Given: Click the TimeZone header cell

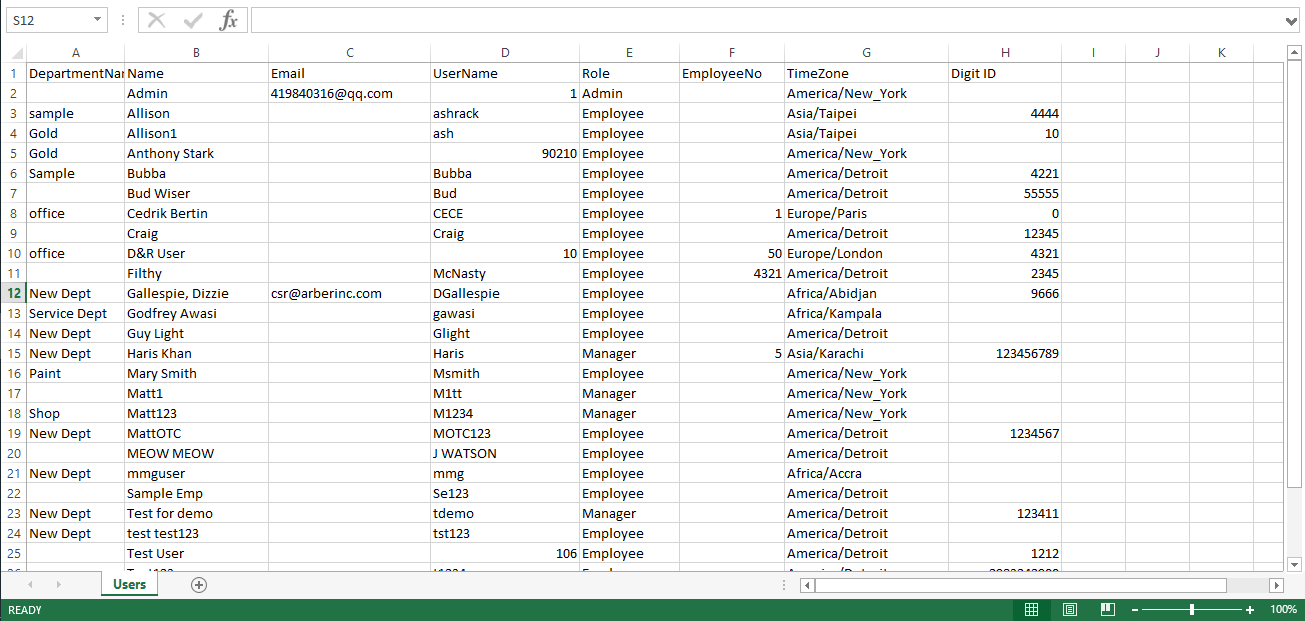Looking at the screenshot, I should [867, 73].
